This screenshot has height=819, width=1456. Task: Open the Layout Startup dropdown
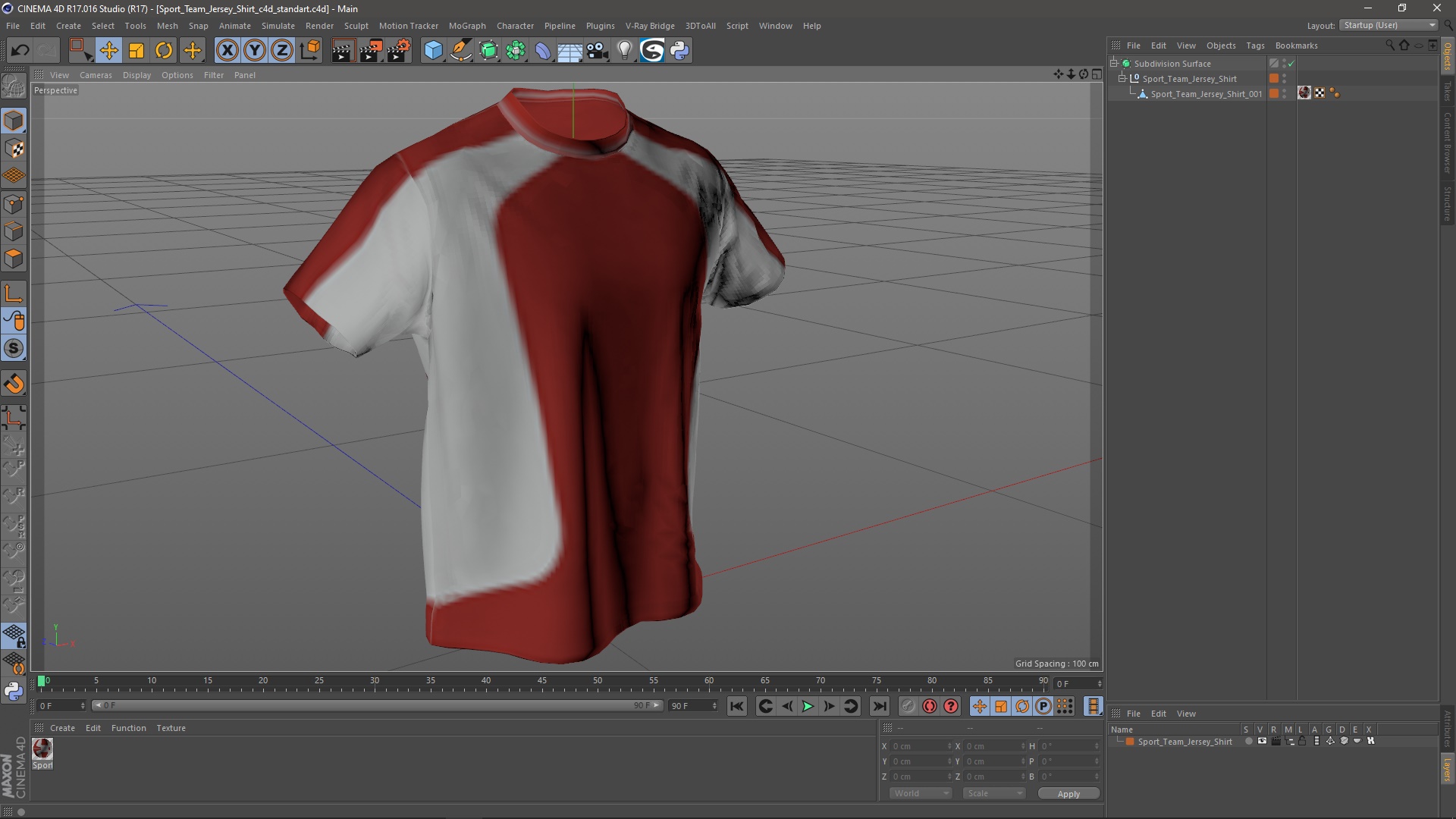[1389, 26]
